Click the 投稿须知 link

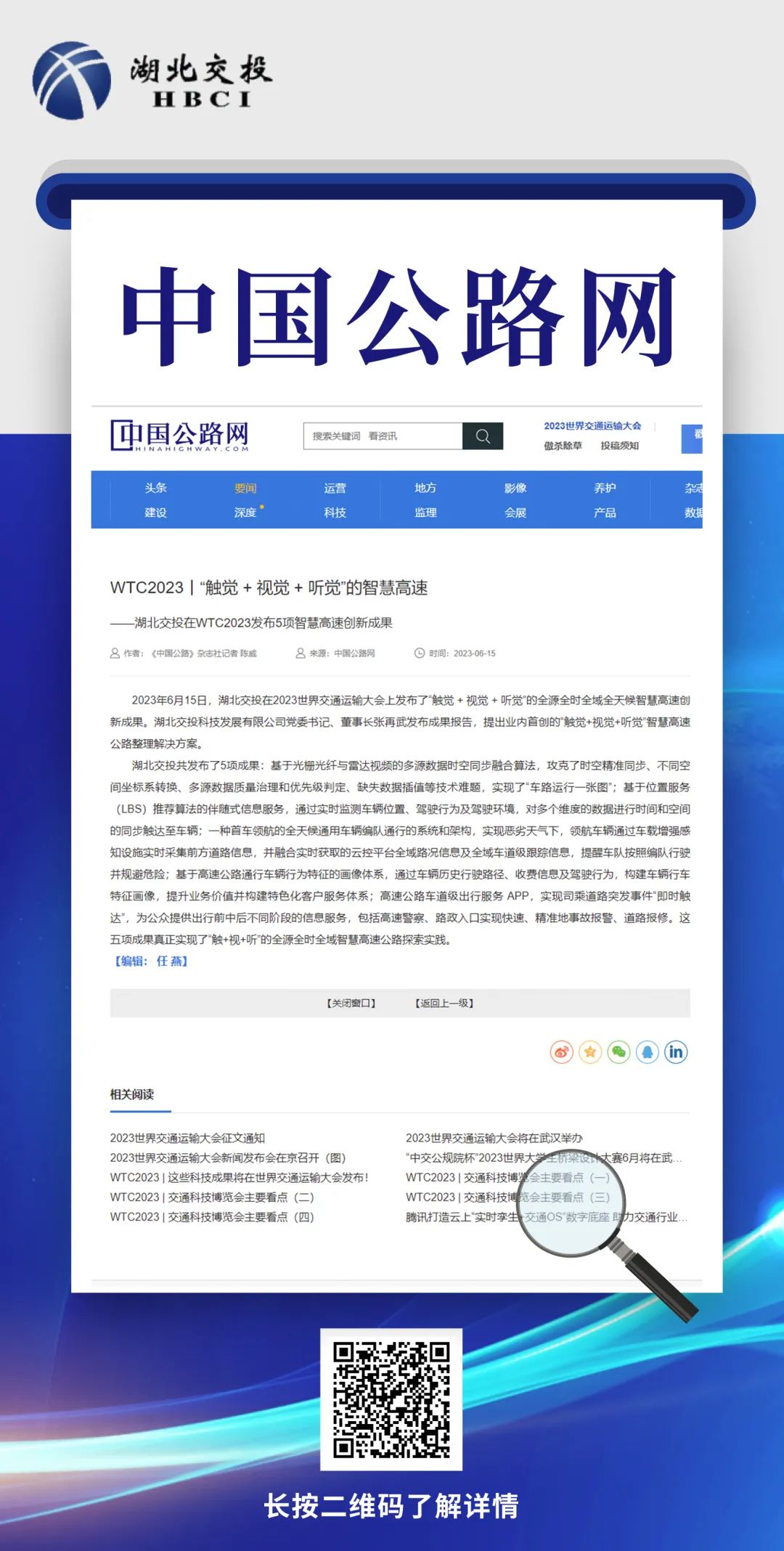pyautogui.click(x=620, y=446)
